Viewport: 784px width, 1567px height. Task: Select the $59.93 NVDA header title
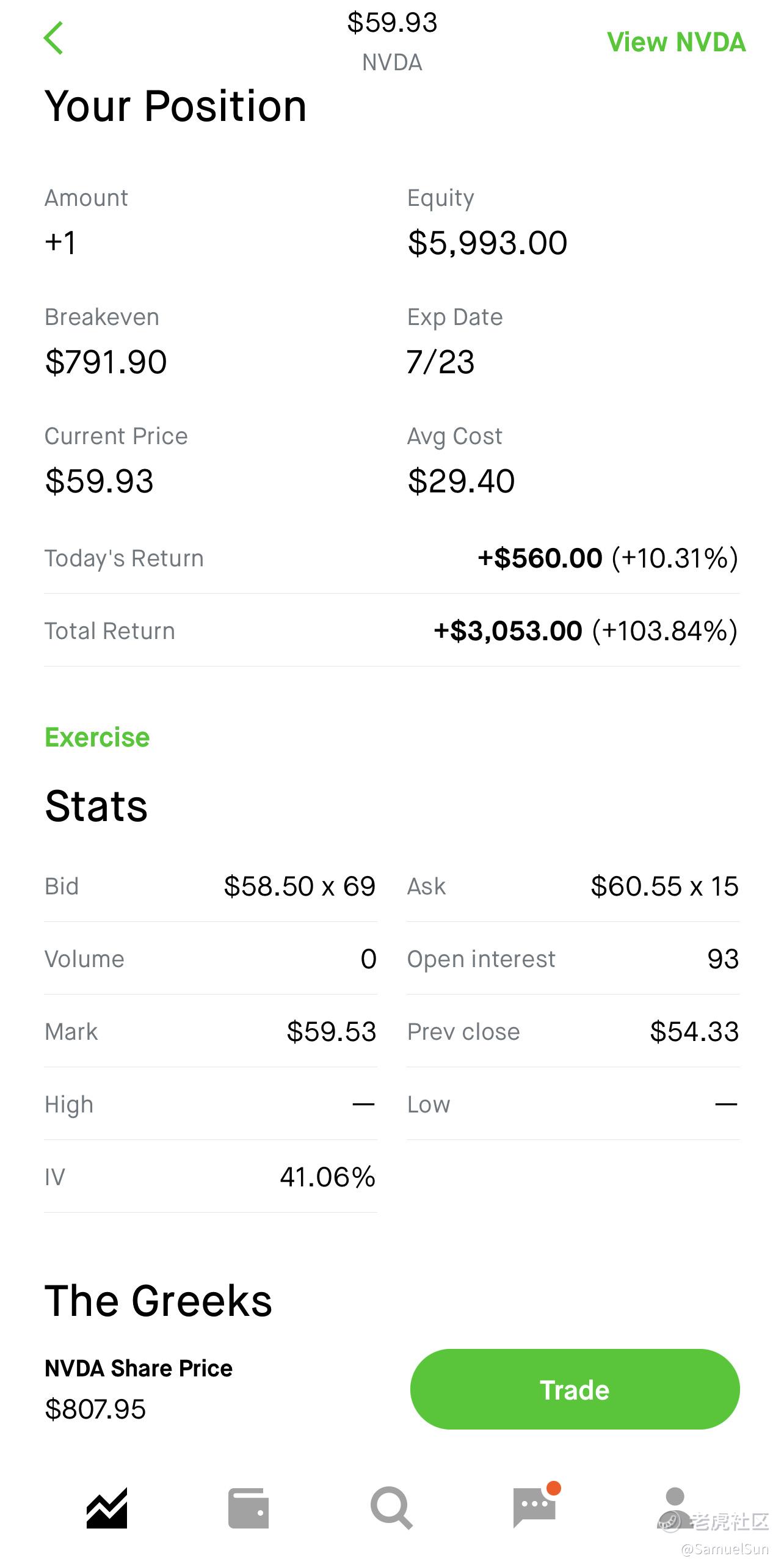392,42
